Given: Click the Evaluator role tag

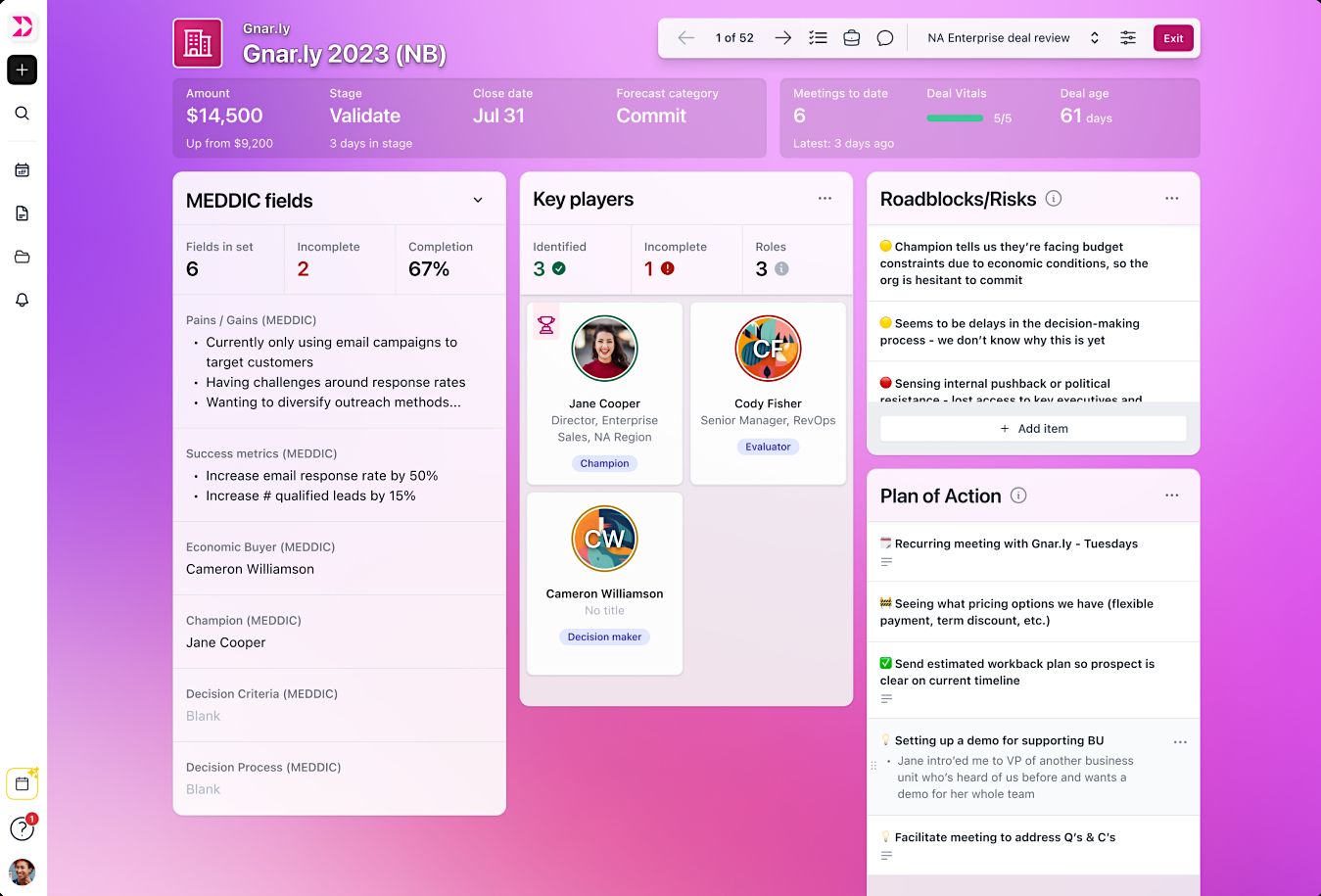Looking at the screenshot, I should 768,447.
